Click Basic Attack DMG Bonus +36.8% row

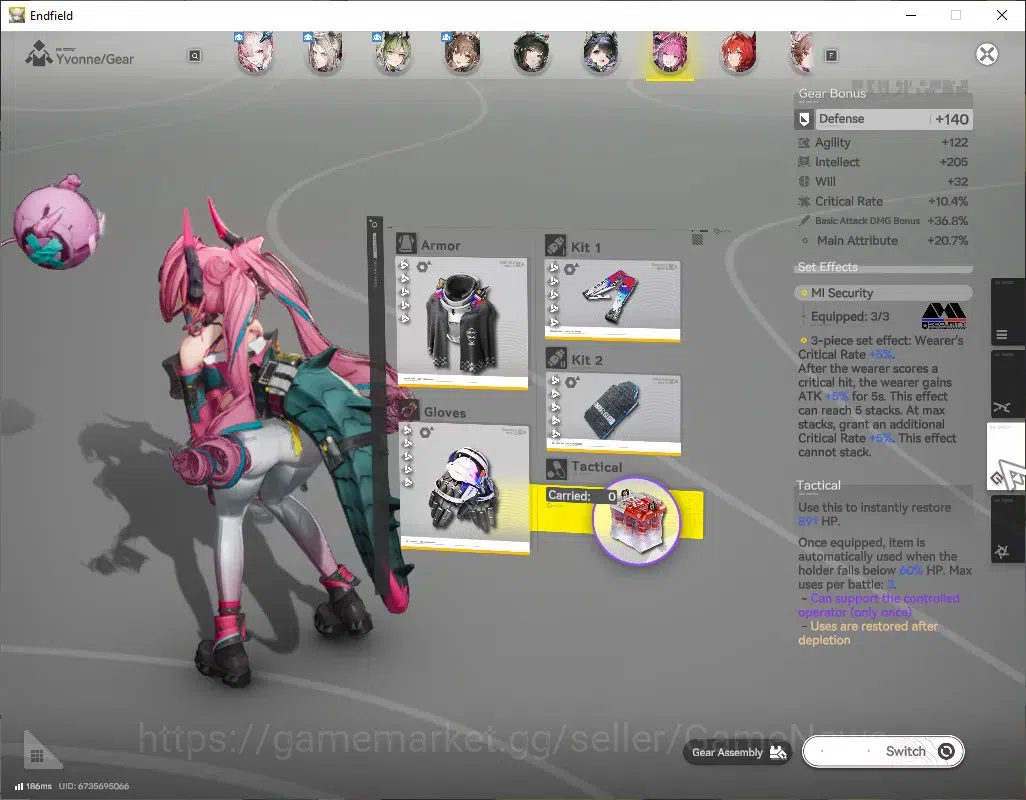(883, 221)
